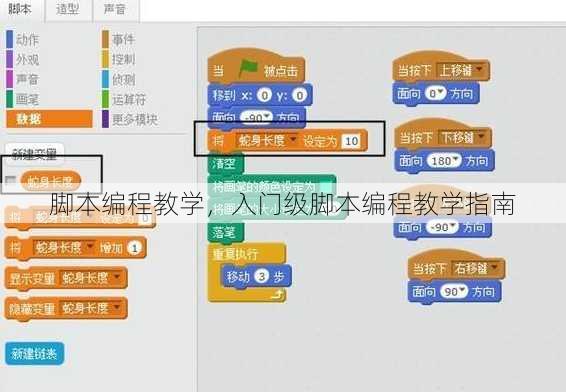
Task: Open variable dropdown in 显示变量 block
Action: click(117, 277)
